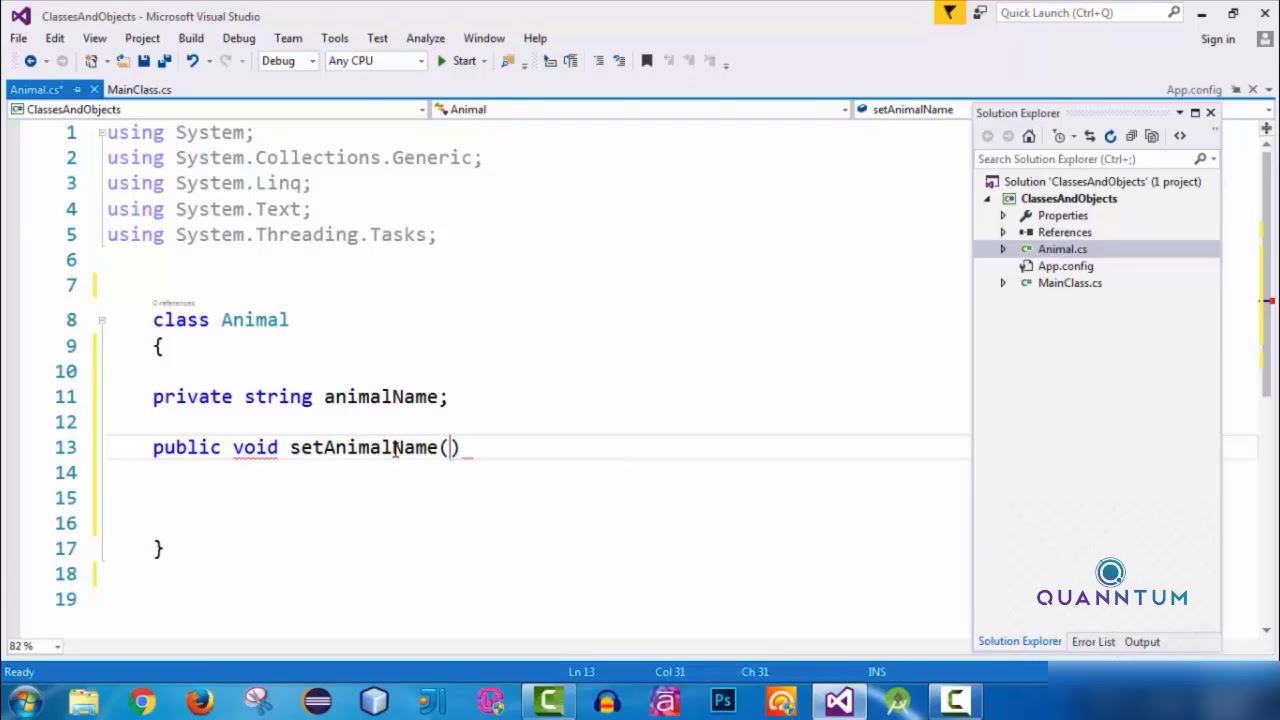Screen dimensions: 1280x720
Task: Click the New Project toolbar icon
Action: click(x=91, y=61)
